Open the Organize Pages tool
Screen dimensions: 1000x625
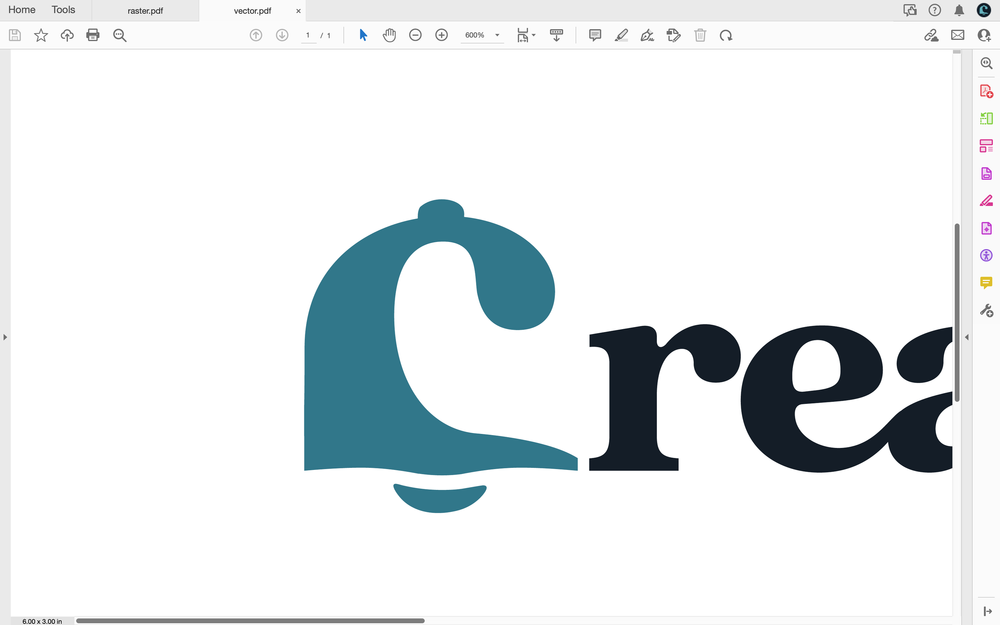point(985,144)
